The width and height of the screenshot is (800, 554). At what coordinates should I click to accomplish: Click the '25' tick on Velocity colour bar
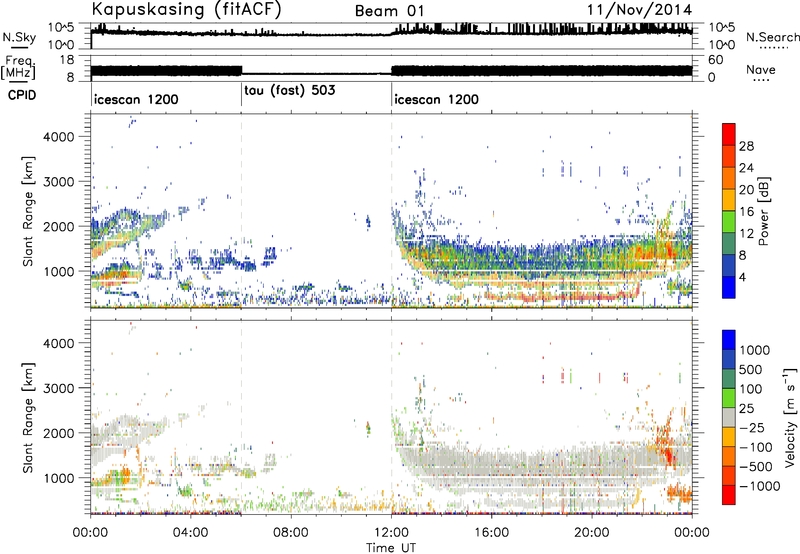747,408
